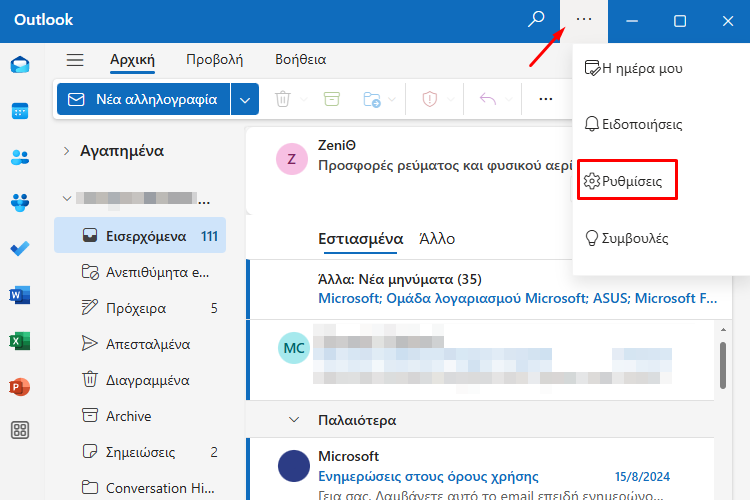Open the Πρόχειρα folder
750x500 pixels.
(140, 308)
